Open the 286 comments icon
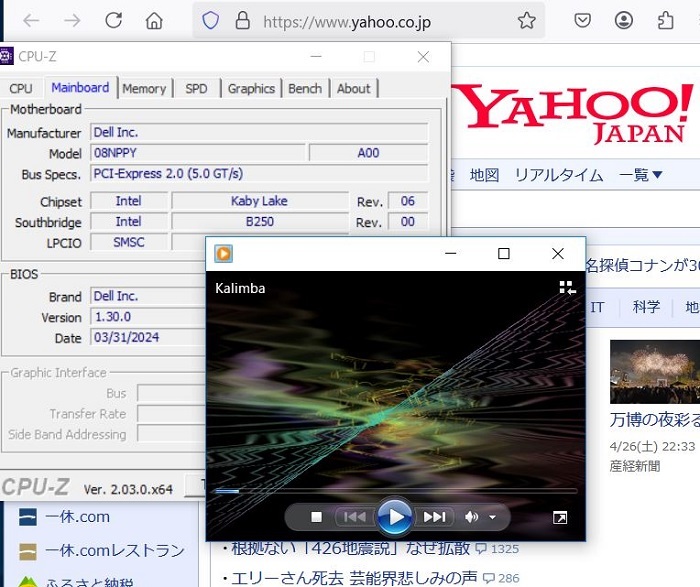 [489, 579]
